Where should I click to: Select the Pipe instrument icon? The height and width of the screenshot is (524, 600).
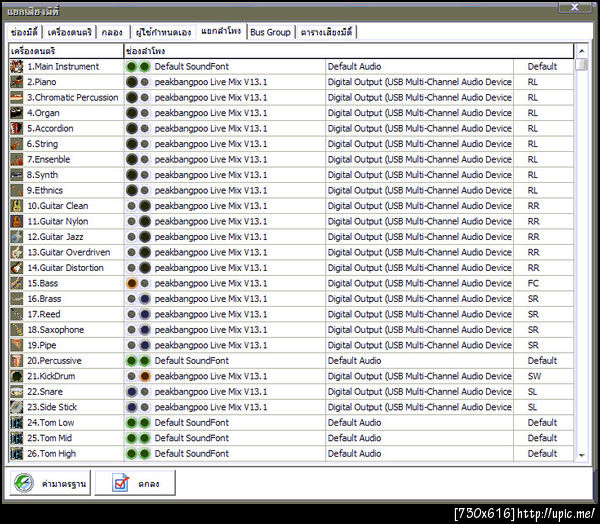point(16,346)
